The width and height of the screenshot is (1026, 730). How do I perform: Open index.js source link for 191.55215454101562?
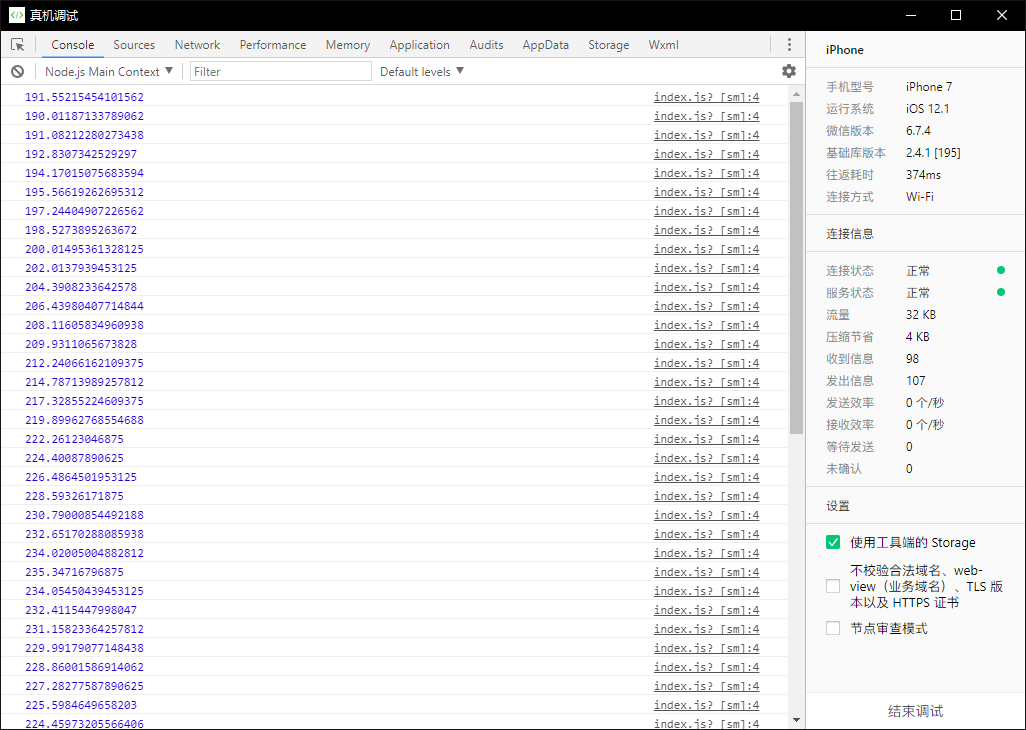point(706,98)
